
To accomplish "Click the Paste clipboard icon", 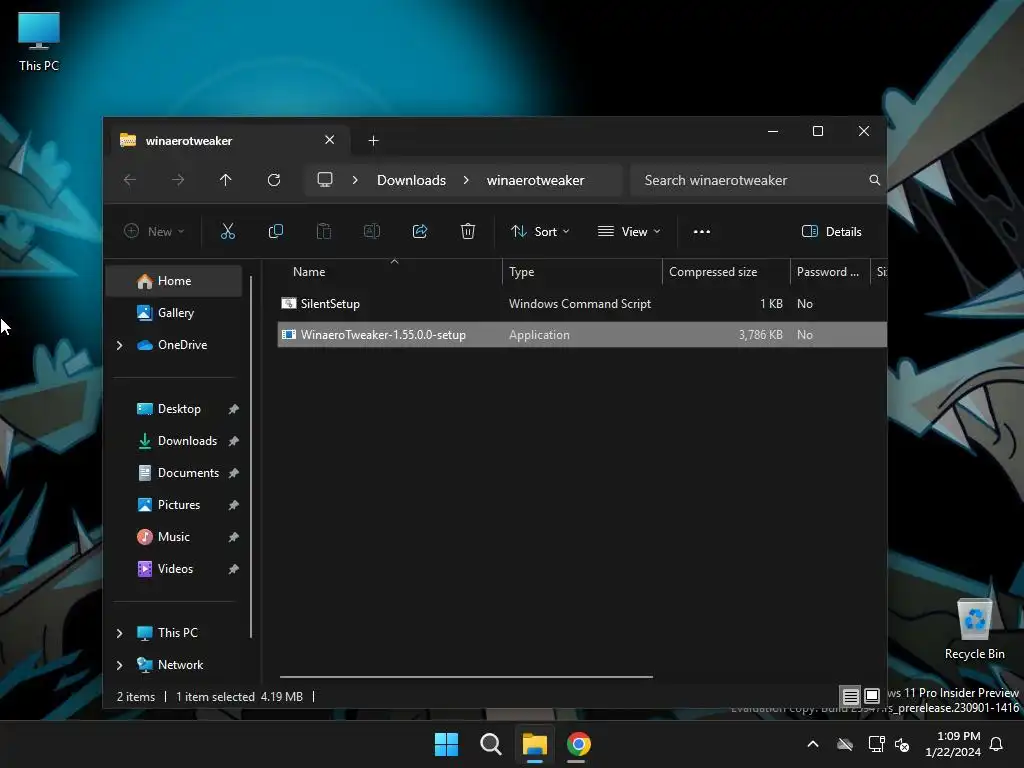I will 324,231.
